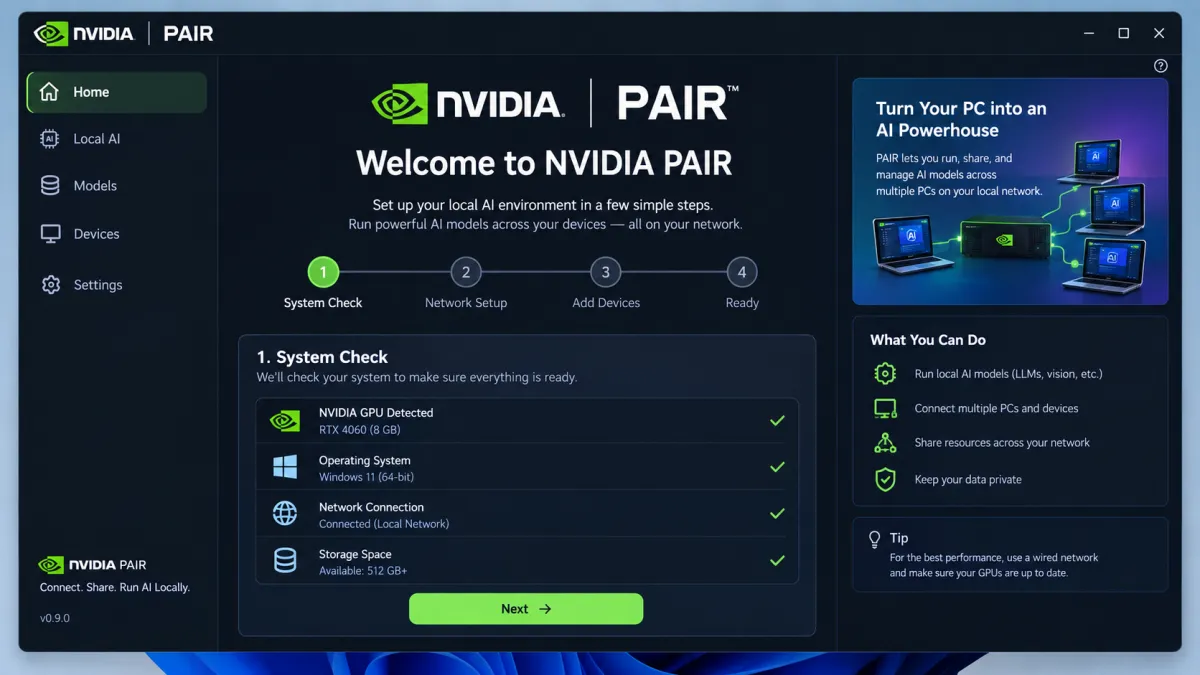Screen dimensions: 1200x675
Task: Click the 'RTX 4060 (8 GB)' text
Action: (x=359, y=430)
